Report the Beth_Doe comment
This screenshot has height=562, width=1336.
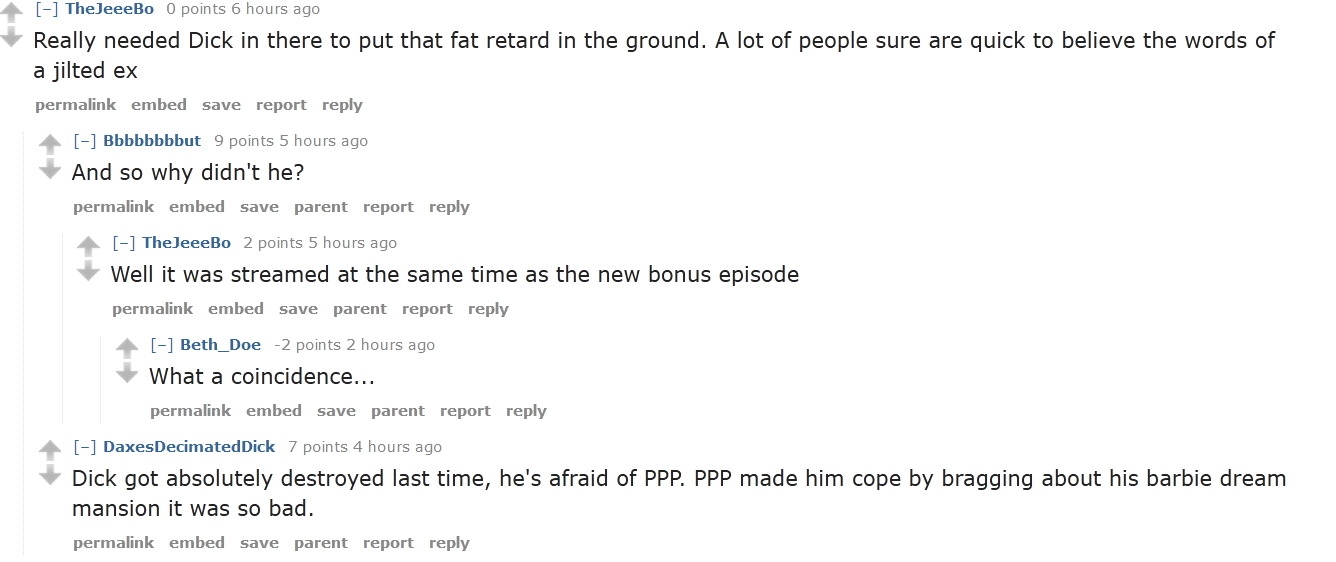tap(465, 411)
